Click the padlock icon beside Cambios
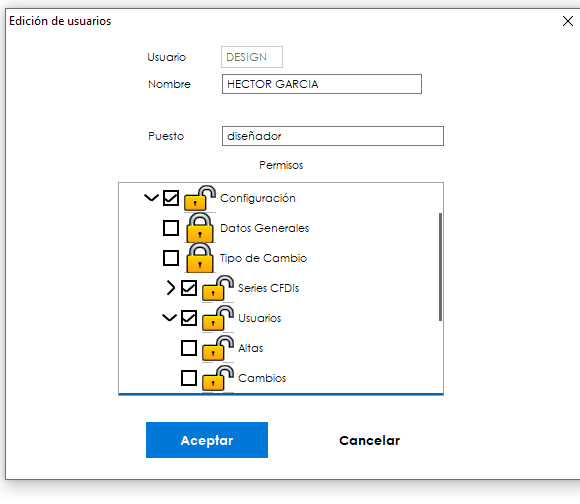The height and width of the screenshot is (504, 580). [218, 378]
